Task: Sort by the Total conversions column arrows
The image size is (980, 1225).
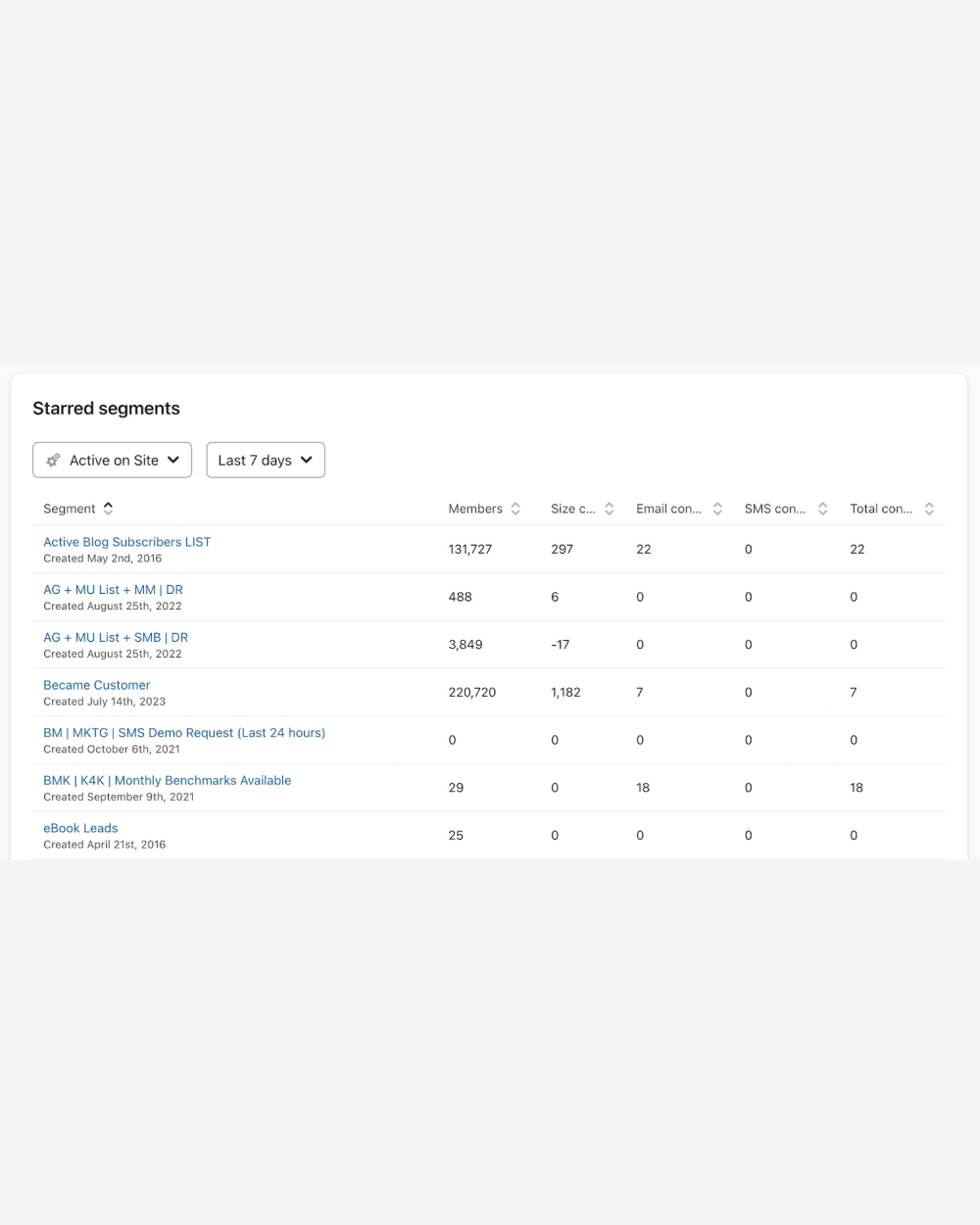Action: click(x=930, y=508)
